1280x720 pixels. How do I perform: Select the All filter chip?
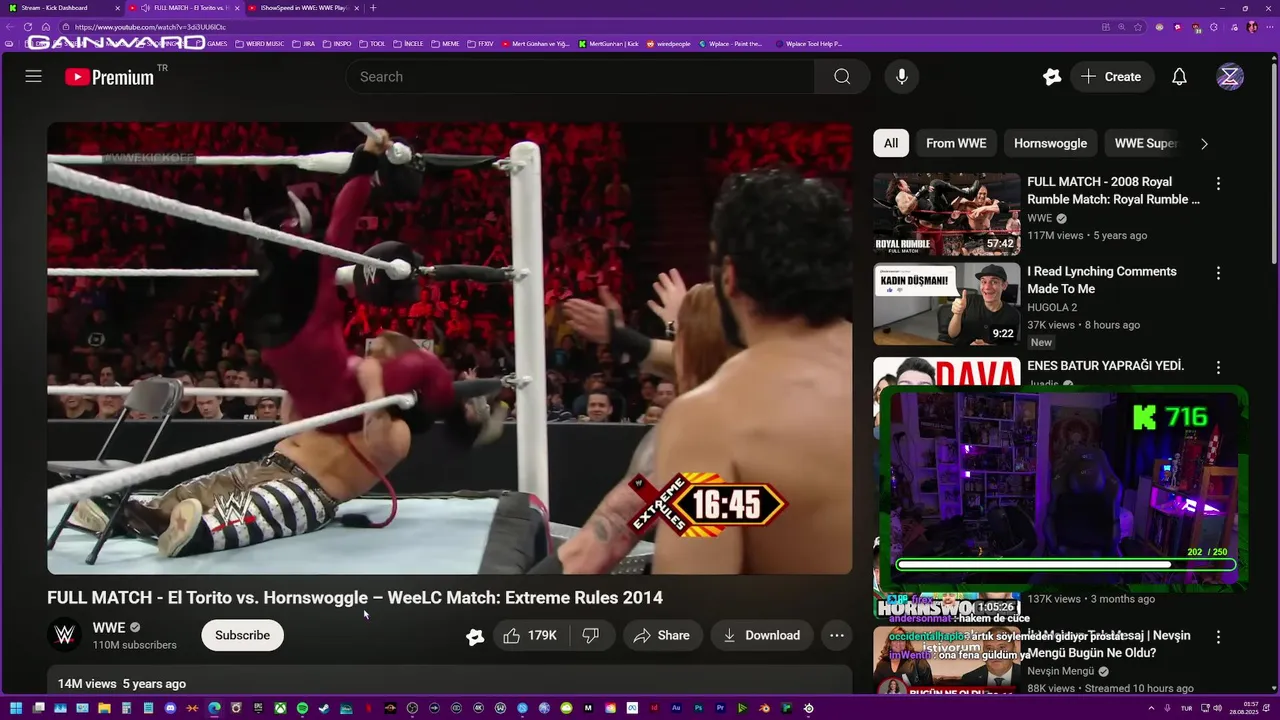point(891,143)
